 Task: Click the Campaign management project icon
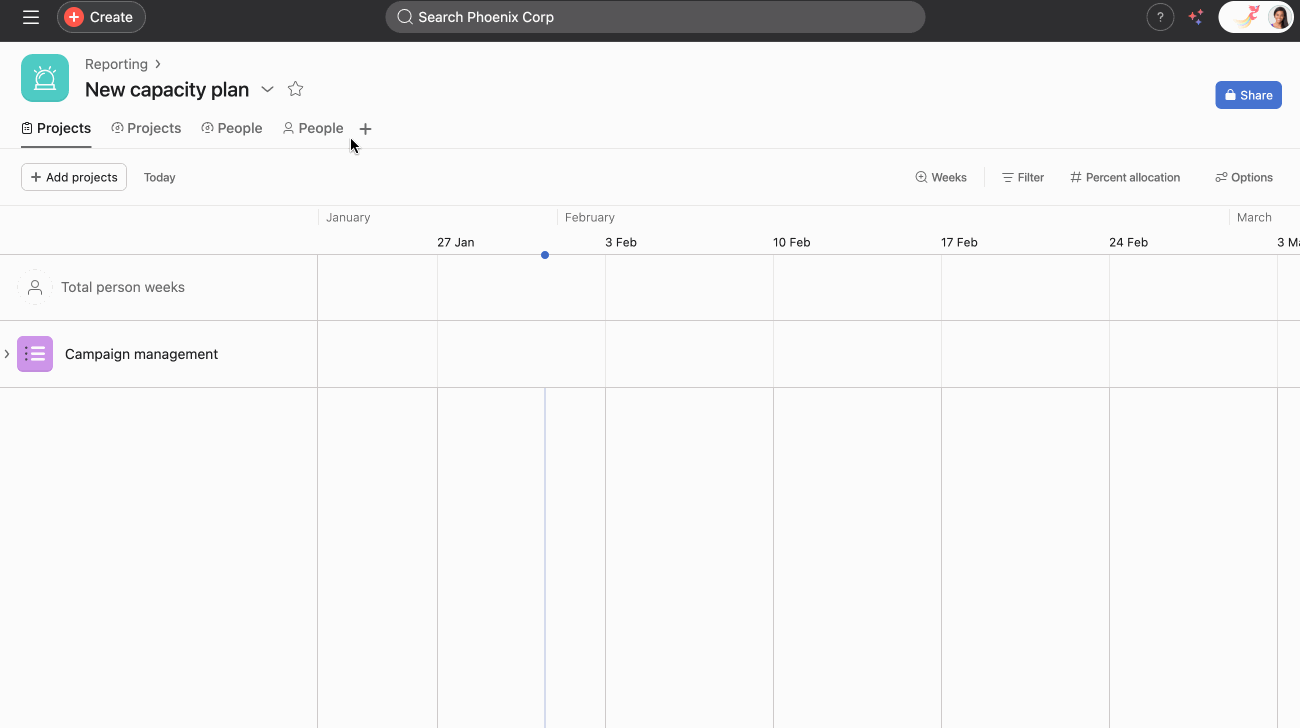click(35, 354)
